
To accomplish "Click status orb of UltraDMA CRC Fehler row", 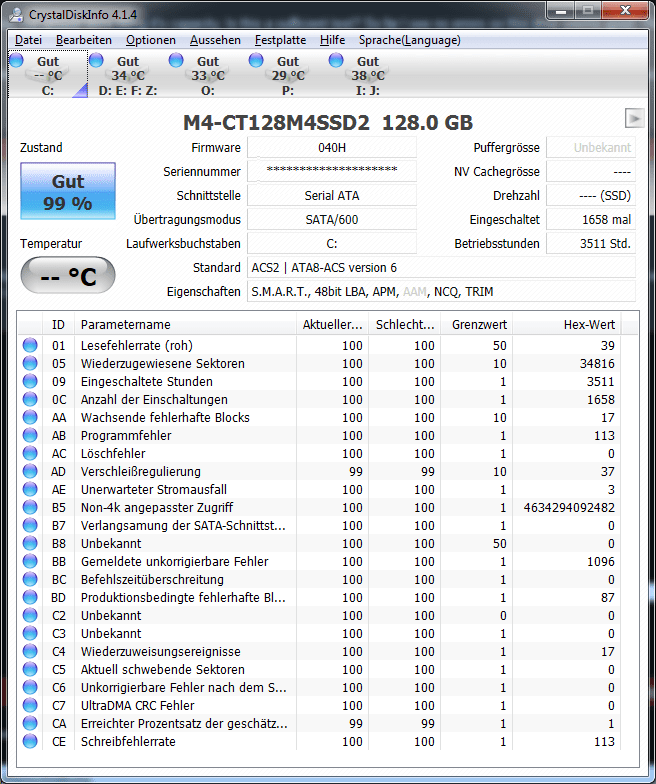I will 30,705.
